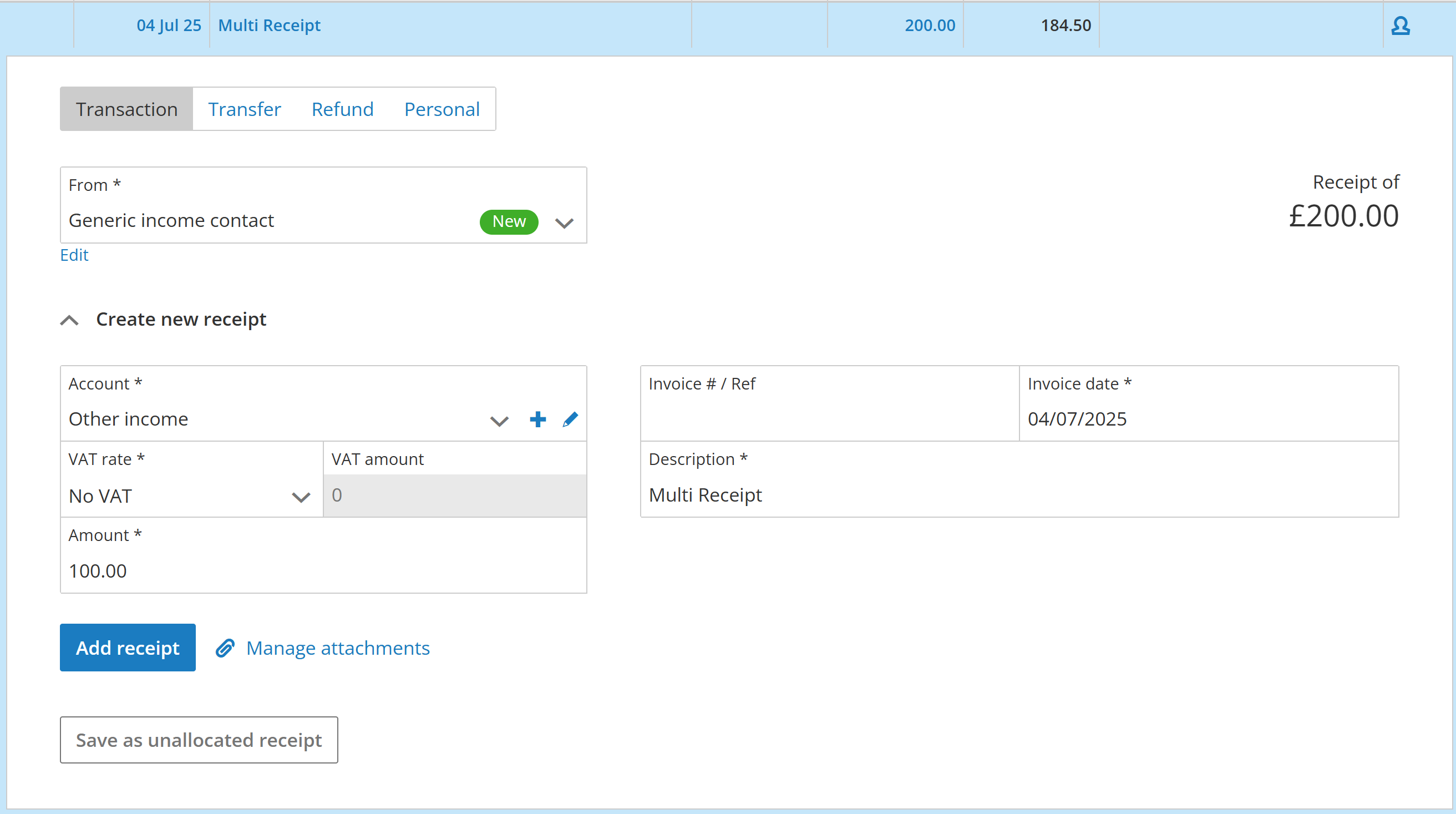Click the Invoice date field
This screenshot has width=1456, height=814.
click(x=1208, y=418)
